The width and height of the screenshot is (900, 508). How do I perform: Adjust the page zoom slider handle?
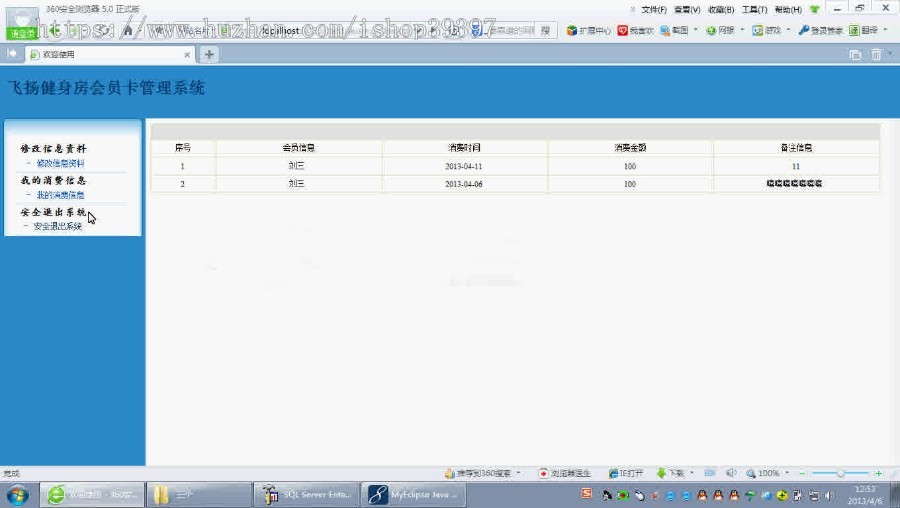tap(840, 474)
